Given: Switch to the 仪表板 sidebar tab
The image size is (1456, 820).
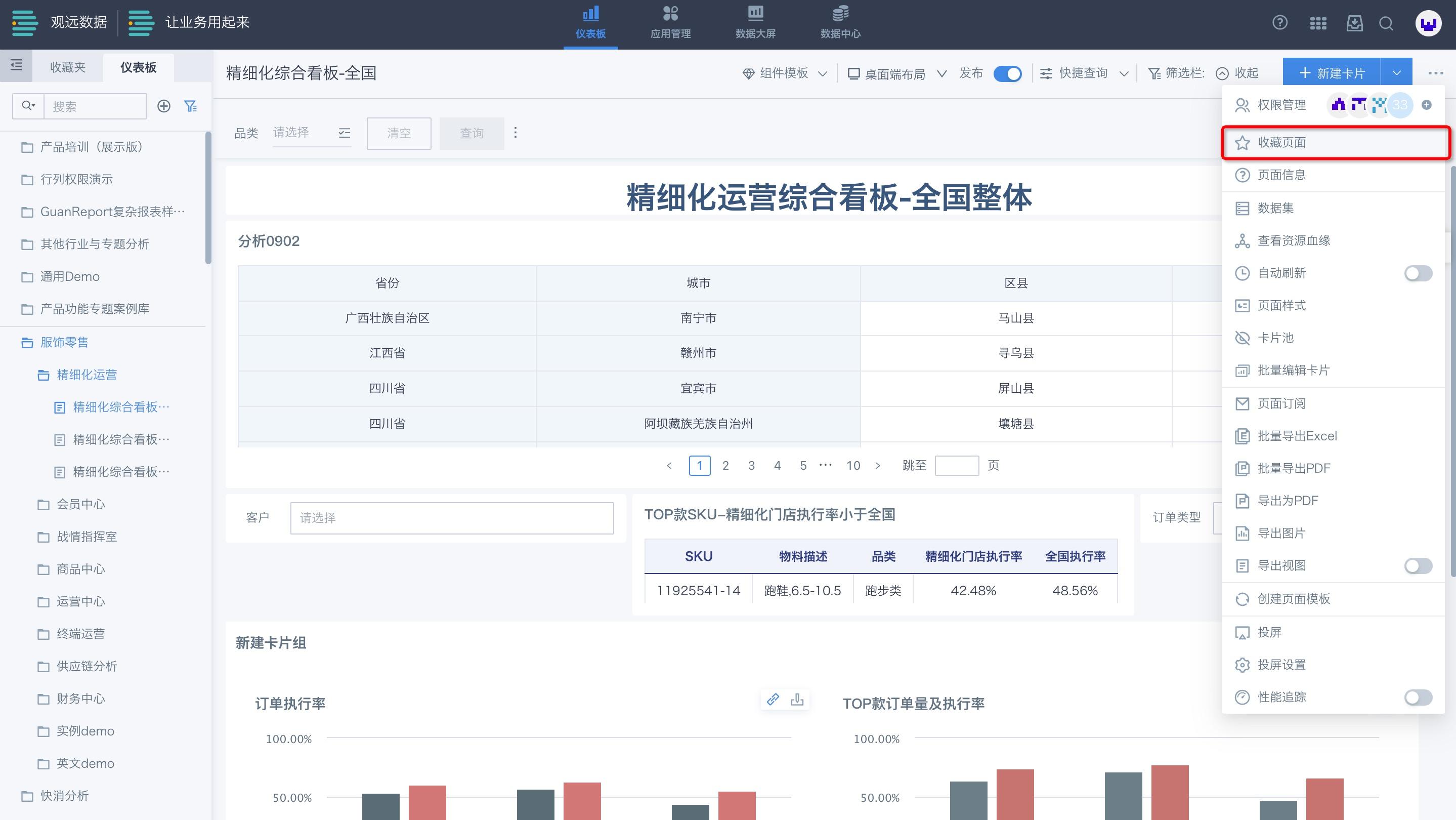Looking at the screenshot, I should point(139,67).
